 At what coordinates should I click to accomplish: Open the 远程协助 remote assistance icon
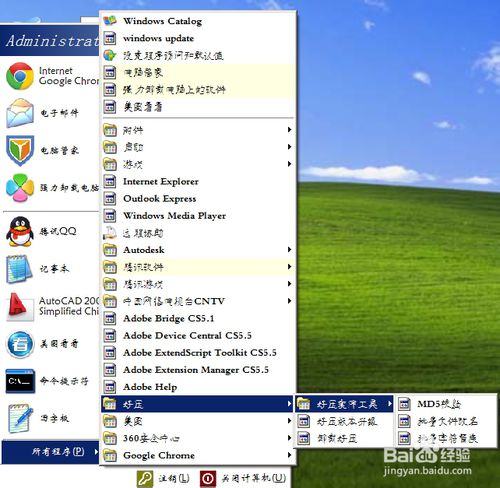[x=110, y=233]
